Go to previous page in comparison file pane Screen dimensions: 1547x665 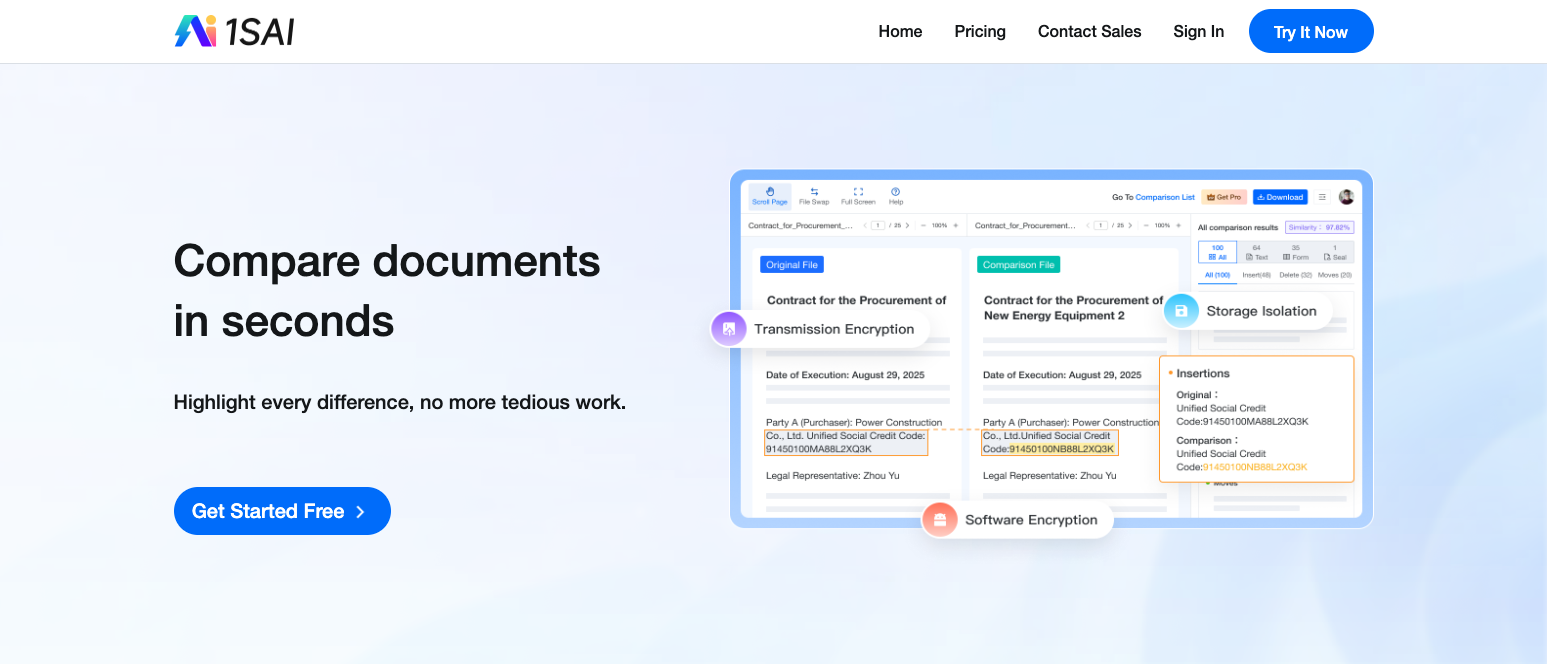point(1088,226)
